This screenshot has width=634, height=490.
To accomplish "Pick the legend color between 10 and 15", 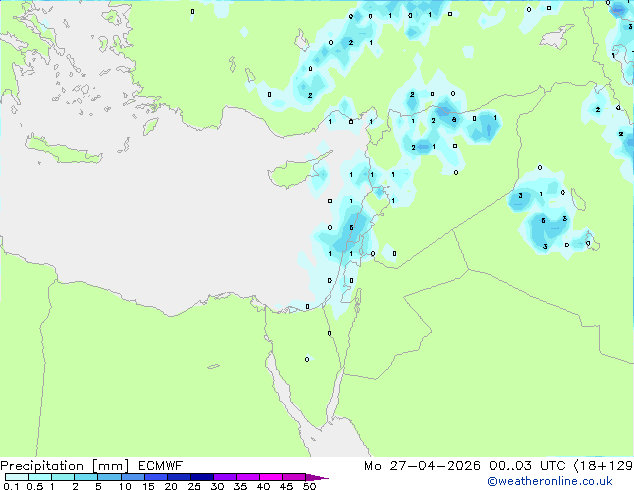I will pos(132,477).
